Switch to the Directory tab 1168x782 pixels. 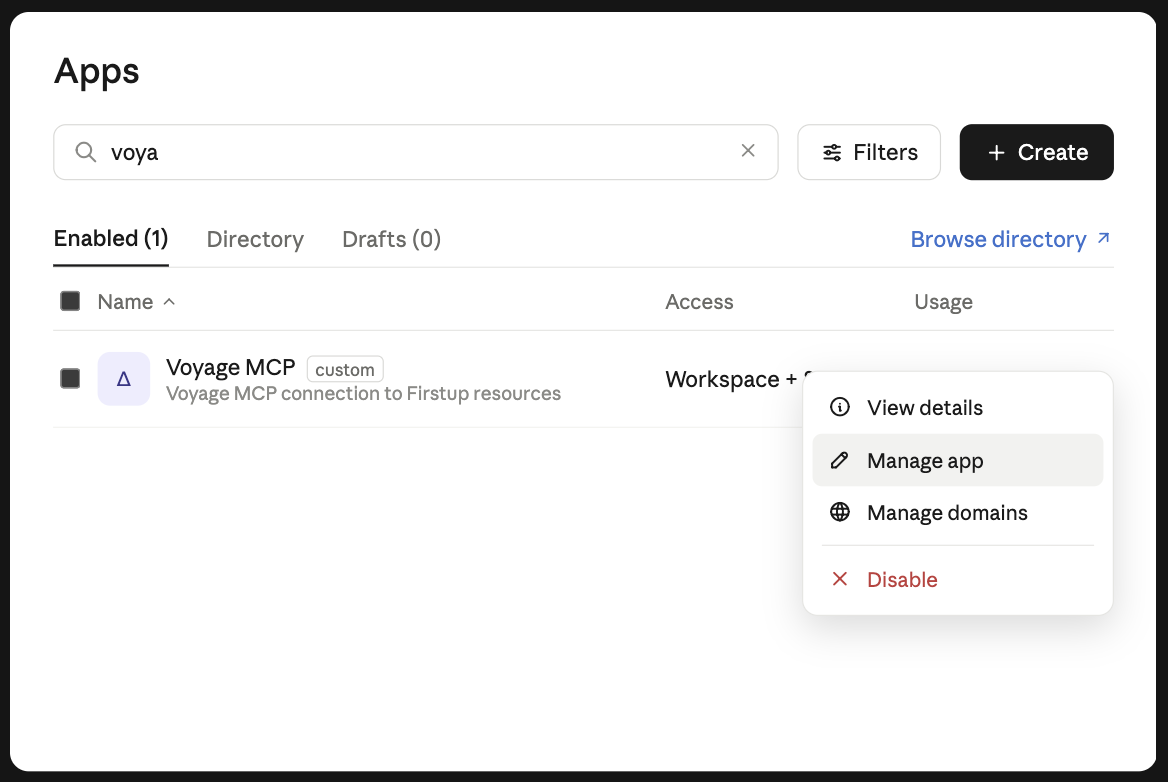pos(255,239)
